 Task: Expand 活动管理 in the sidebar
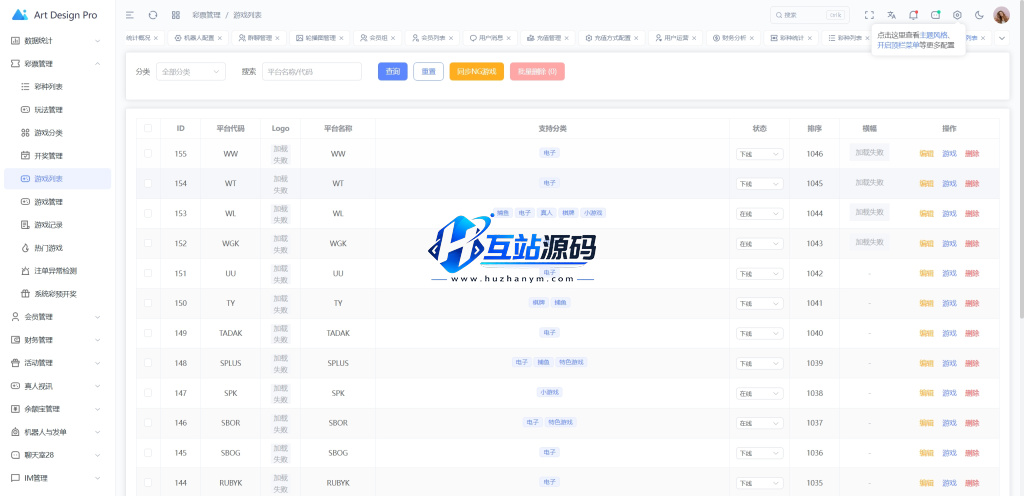[57, 363]
